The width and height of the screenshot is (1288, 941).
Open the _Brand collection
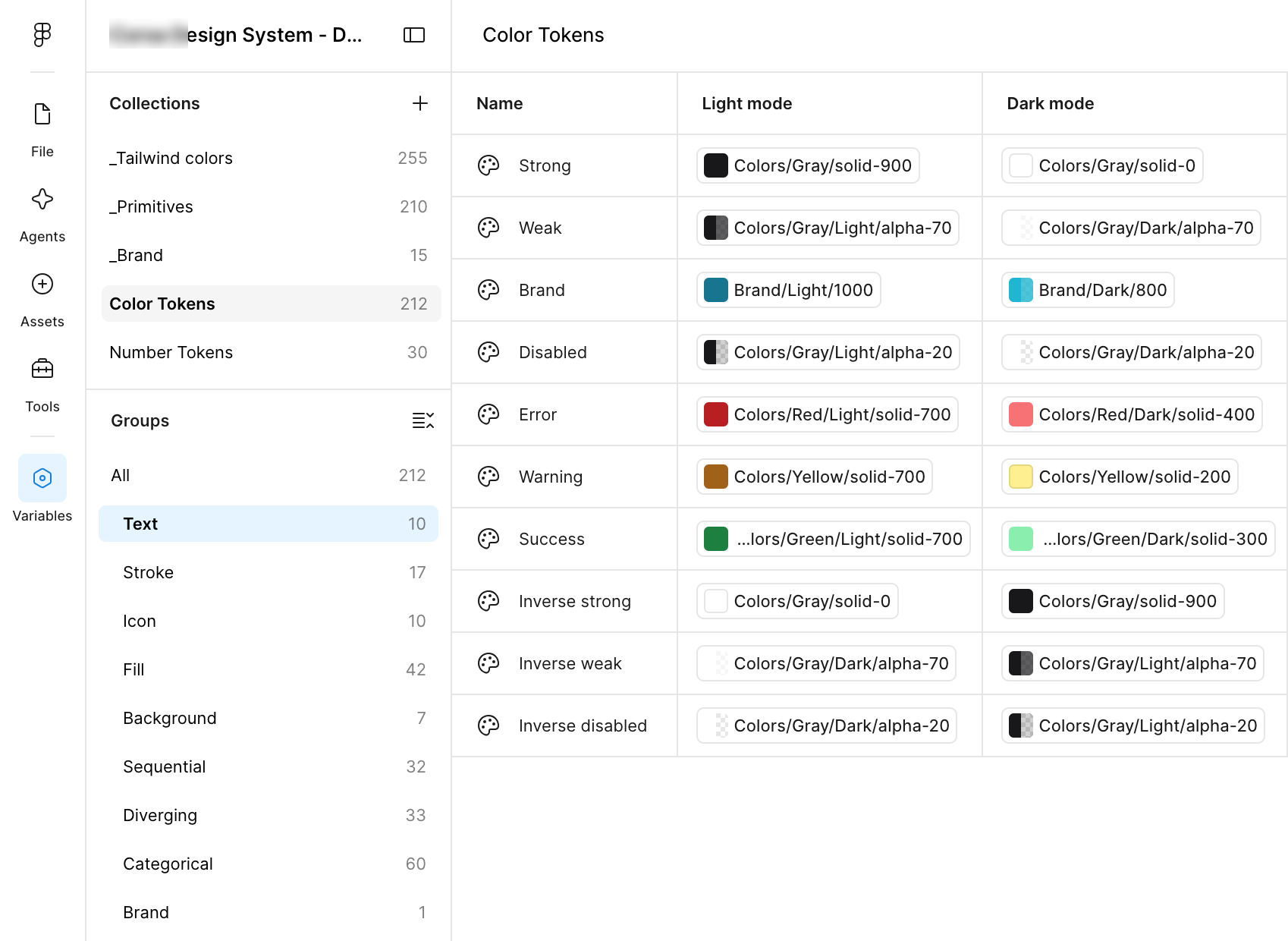coord(270,255)
